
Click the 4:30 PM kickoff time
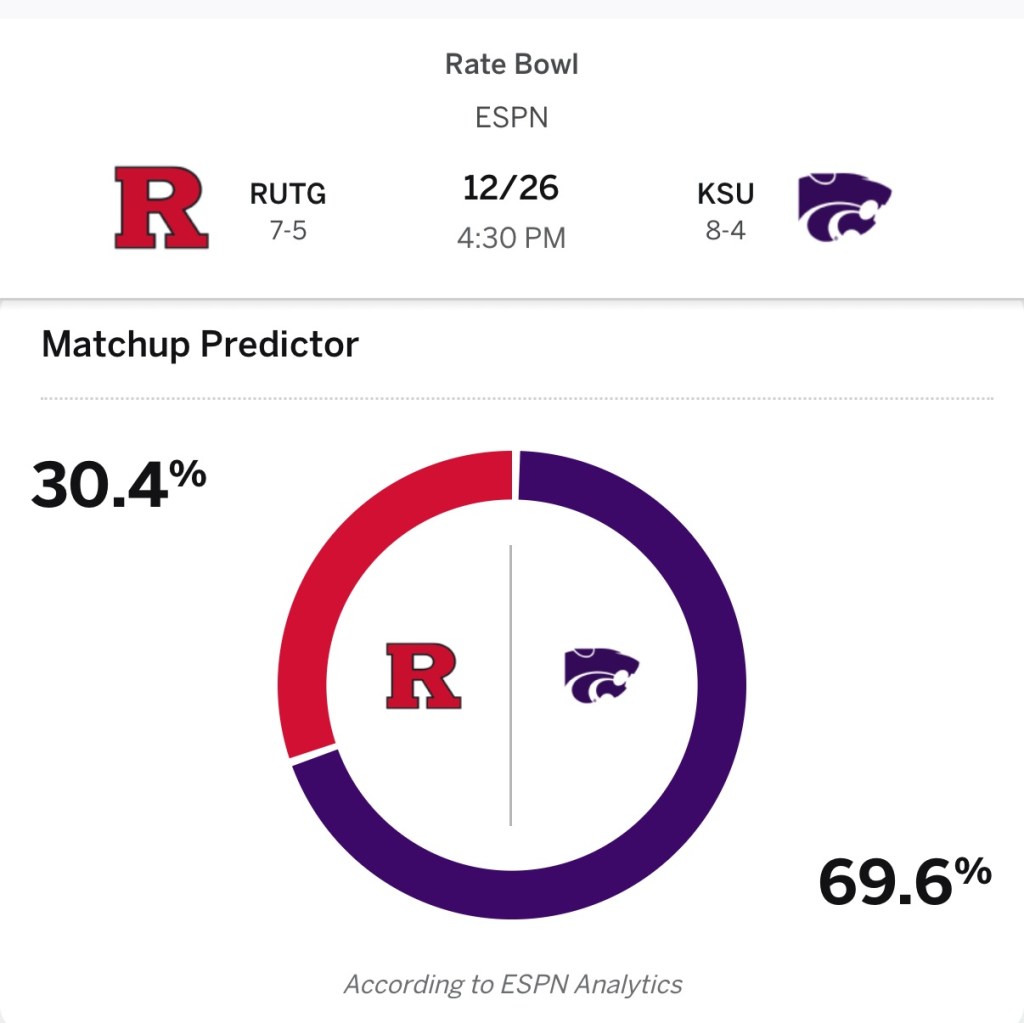(511, 239)
